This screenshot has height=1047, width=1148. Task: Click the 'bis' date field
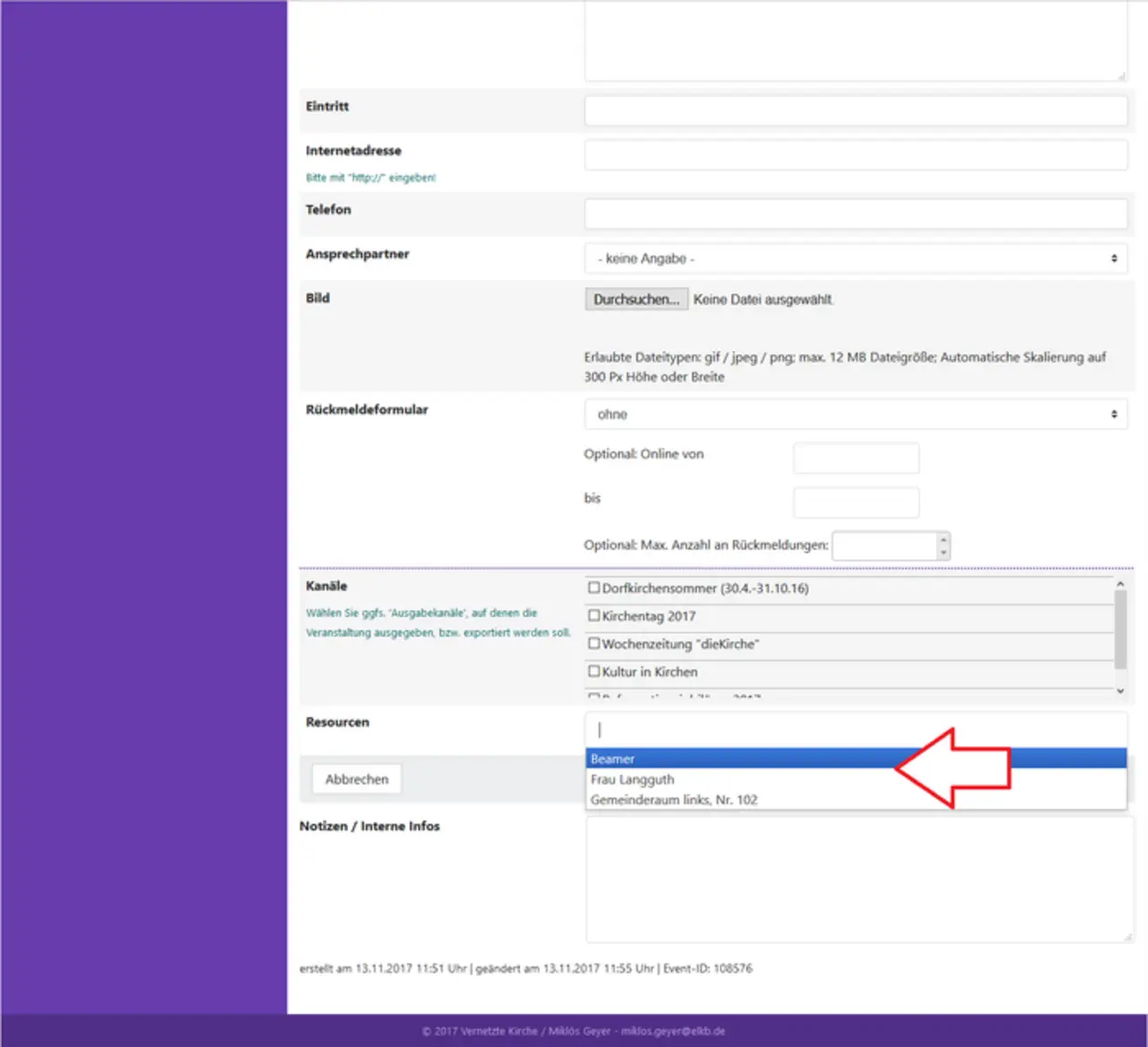tap(857, 502)
